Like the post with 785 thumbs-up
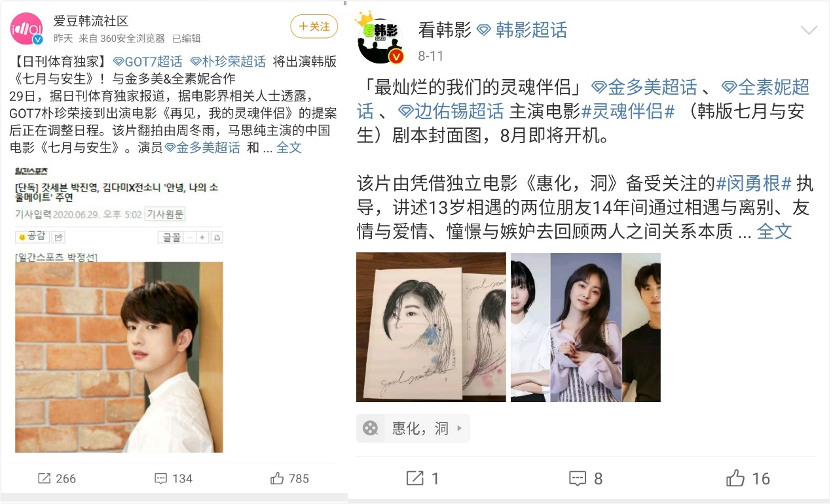The height and width of the screenshot is (504, 830). (277, 479)
